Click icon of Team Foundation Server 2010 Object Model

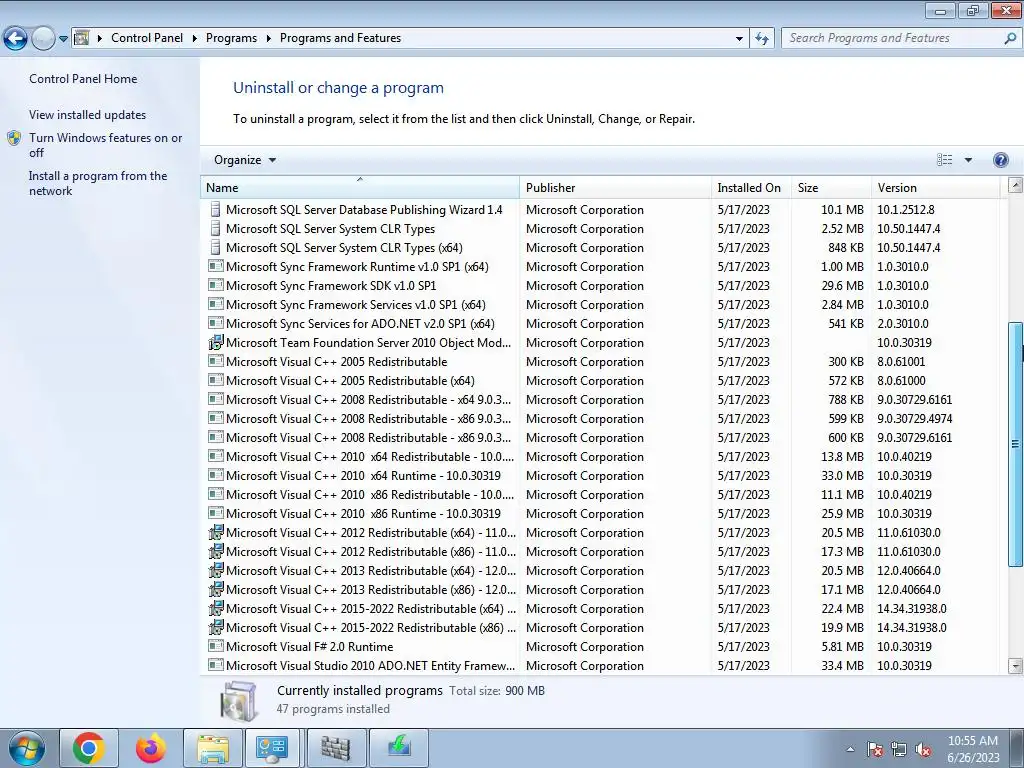pos(216,342)
